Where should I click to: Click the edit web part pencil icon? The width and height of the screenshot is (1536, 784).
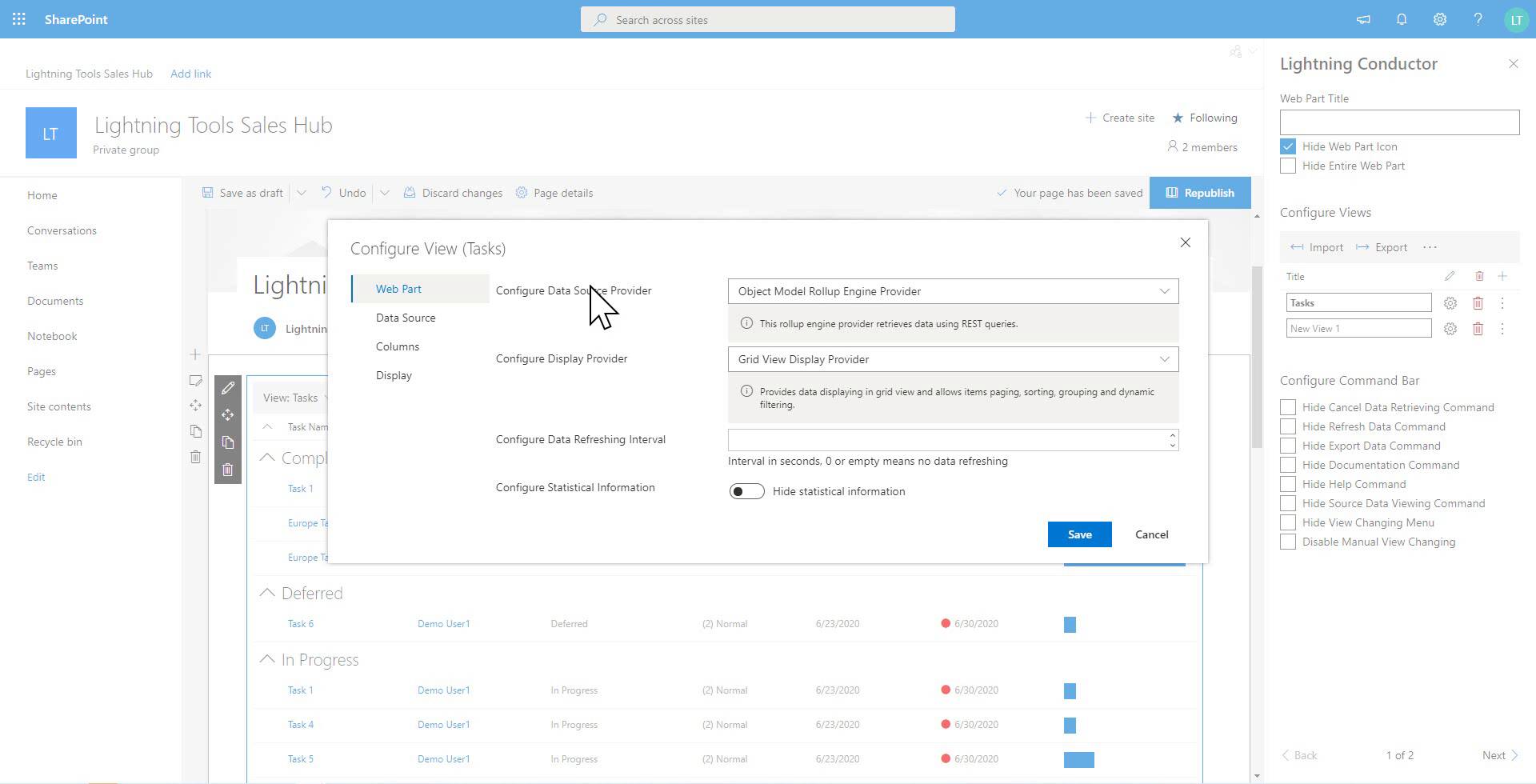(x=228, y=388)
